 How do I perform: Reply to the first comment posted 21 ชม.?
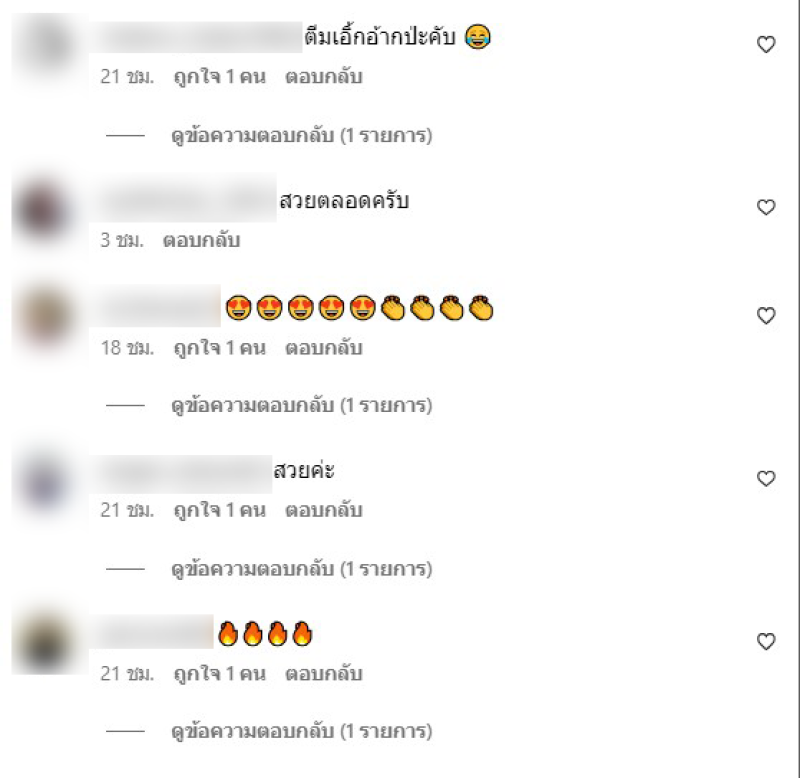323,77
